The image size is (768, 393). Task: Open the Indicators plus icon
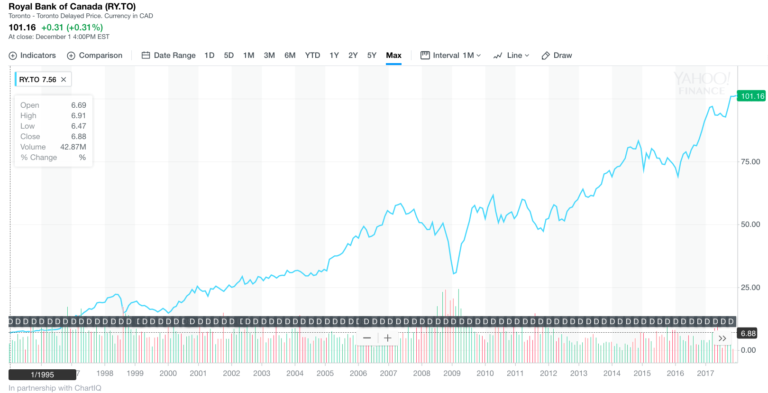point(13,56)
